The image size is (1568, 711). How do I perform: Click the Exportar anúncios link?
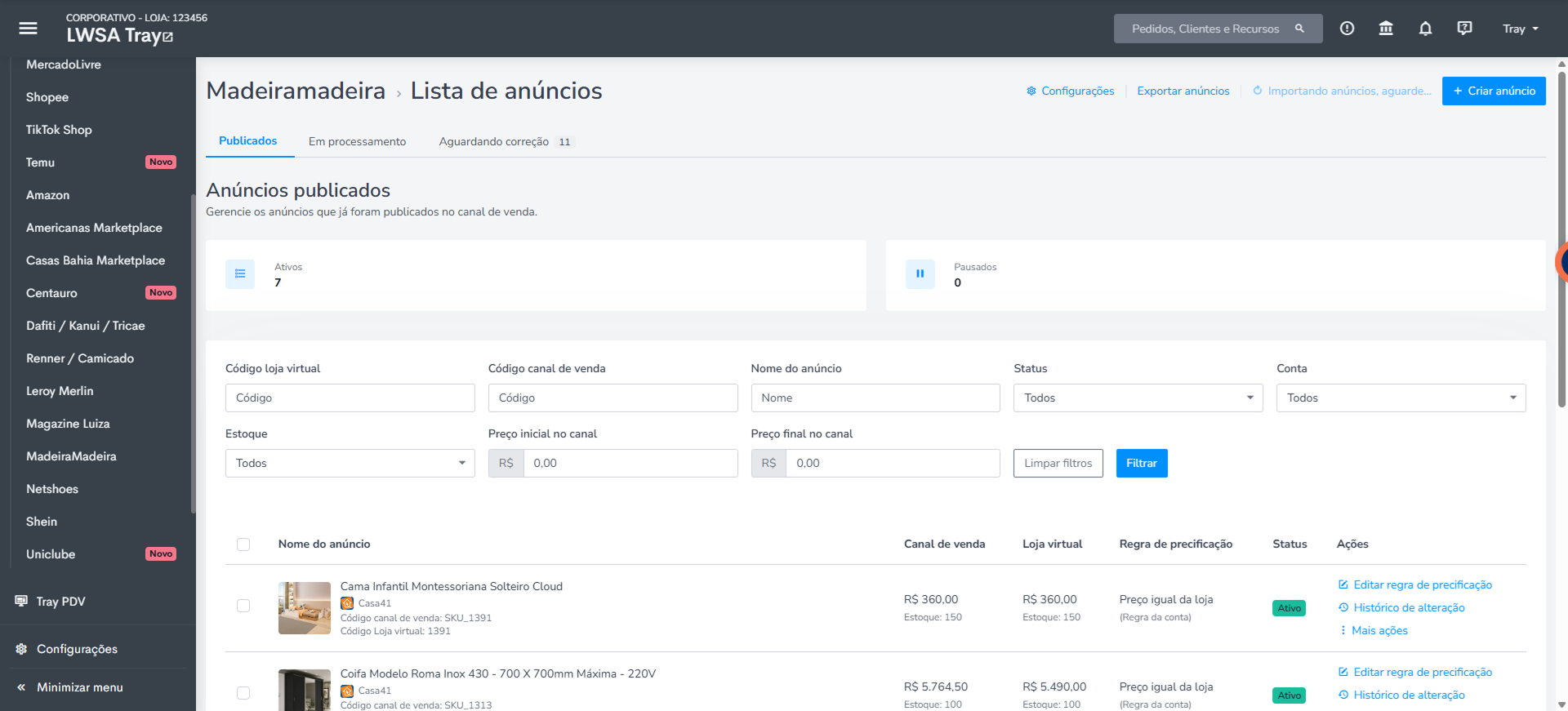point(1183,91)
